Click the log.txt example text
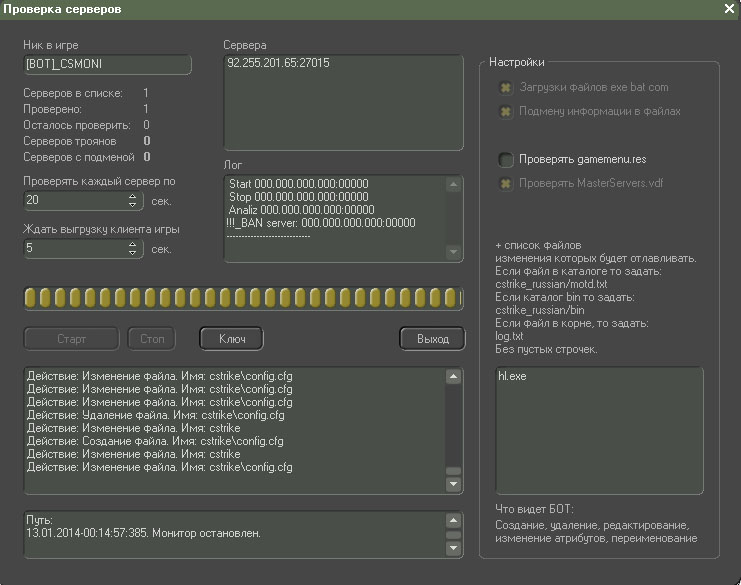 point(509,336)
